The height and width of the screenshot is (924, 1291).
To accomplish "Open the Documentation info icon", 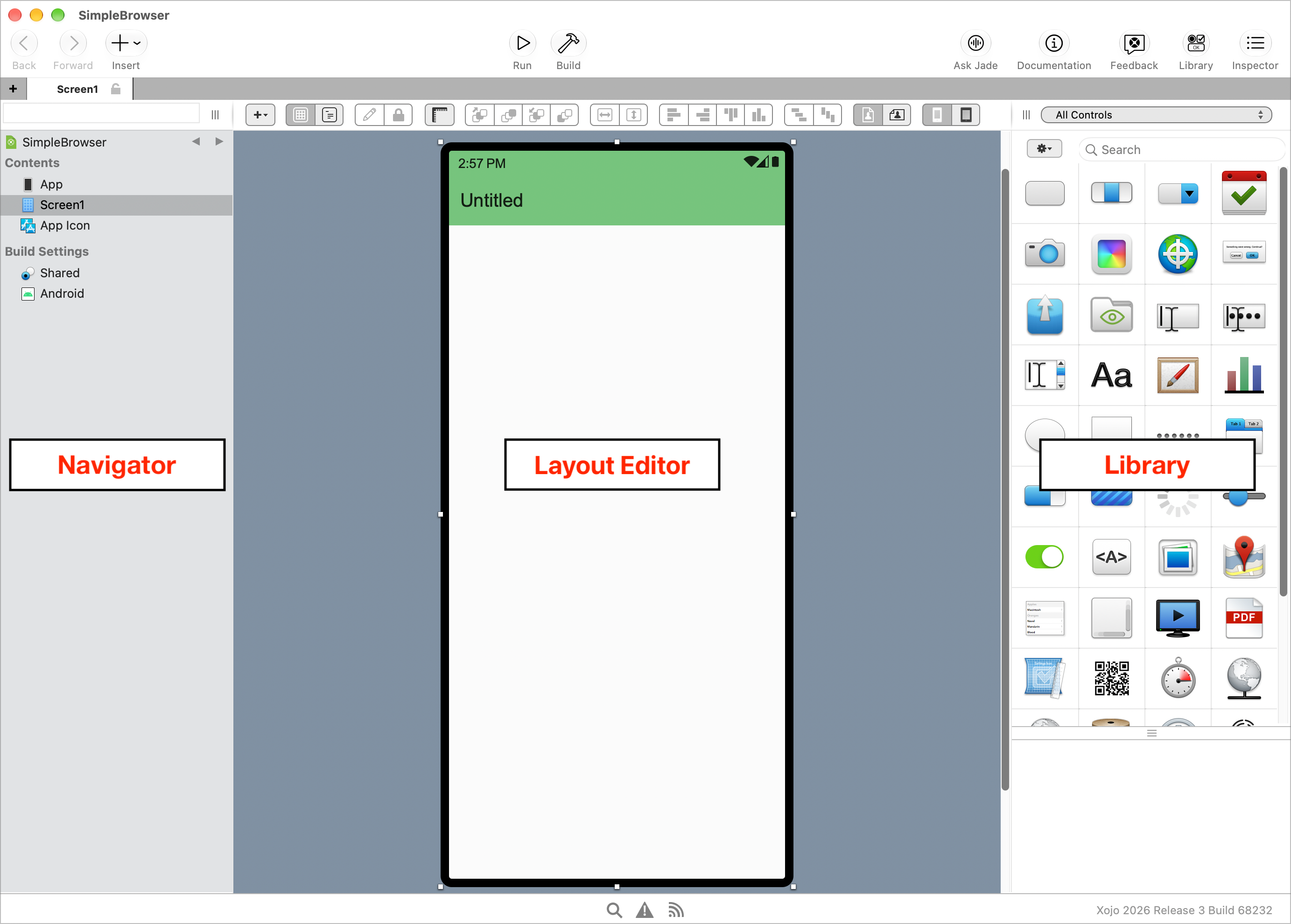I will (x=1053, y=43).
